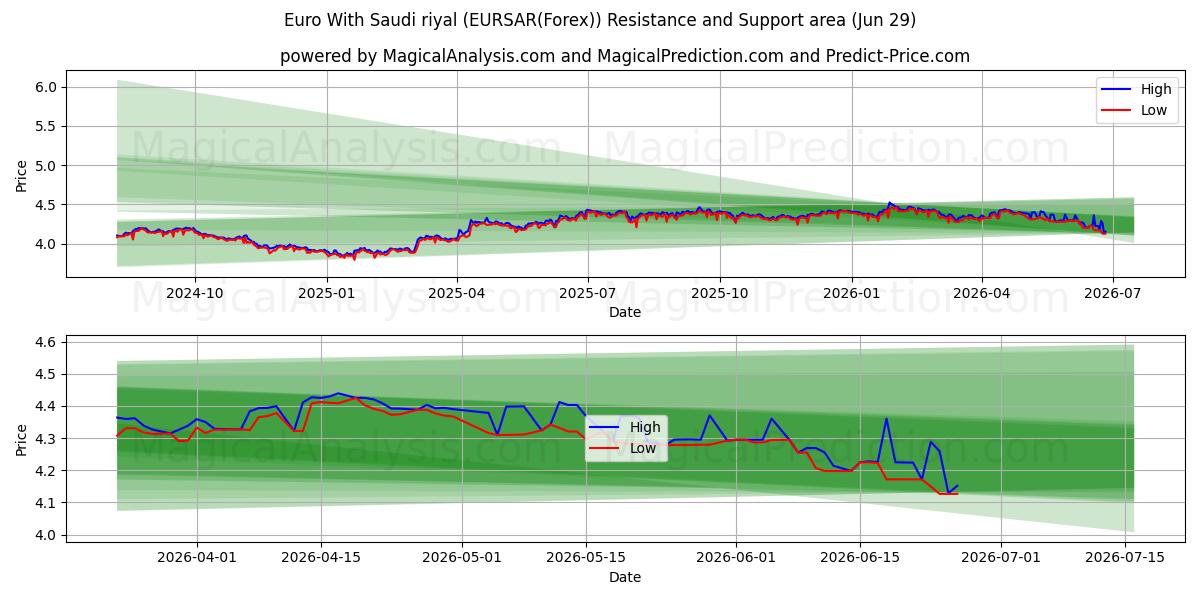This screenshot has width=1200, height=600.
Task: Click the 2026-06-15 date tick label
Action: [x=860, y=558]
